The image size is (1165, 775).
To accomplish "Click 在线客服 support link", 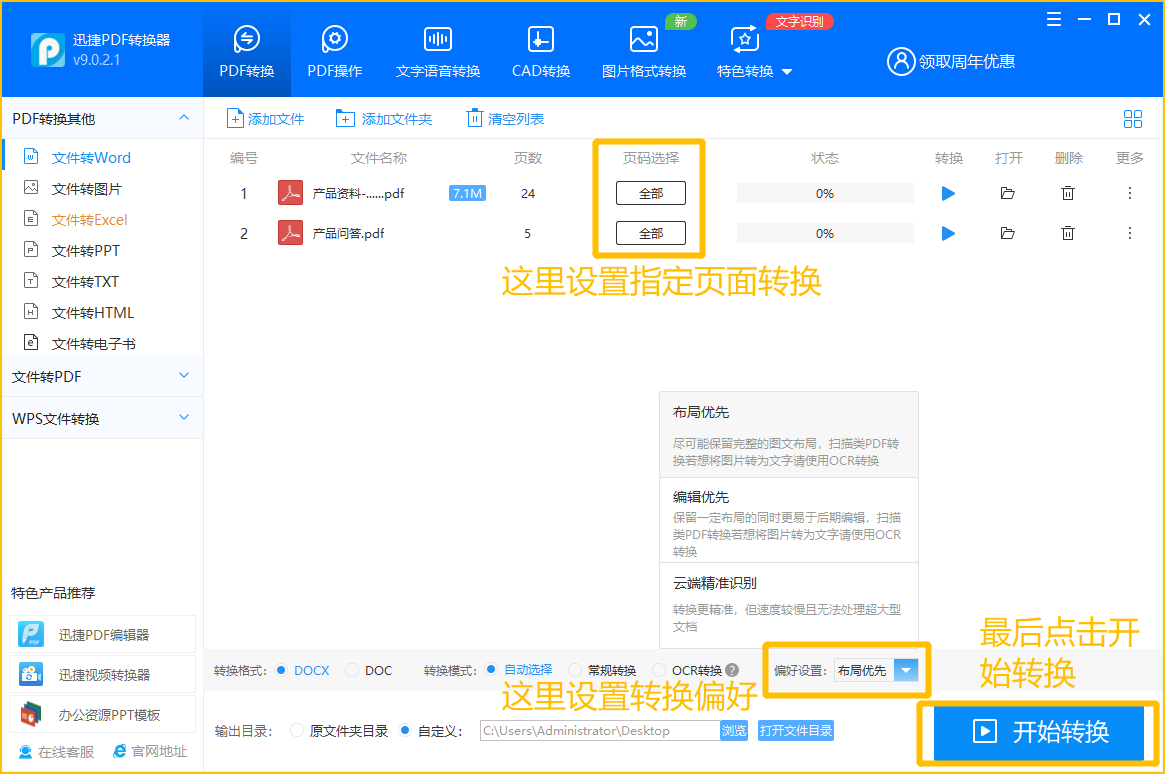I will coord(56,752).
